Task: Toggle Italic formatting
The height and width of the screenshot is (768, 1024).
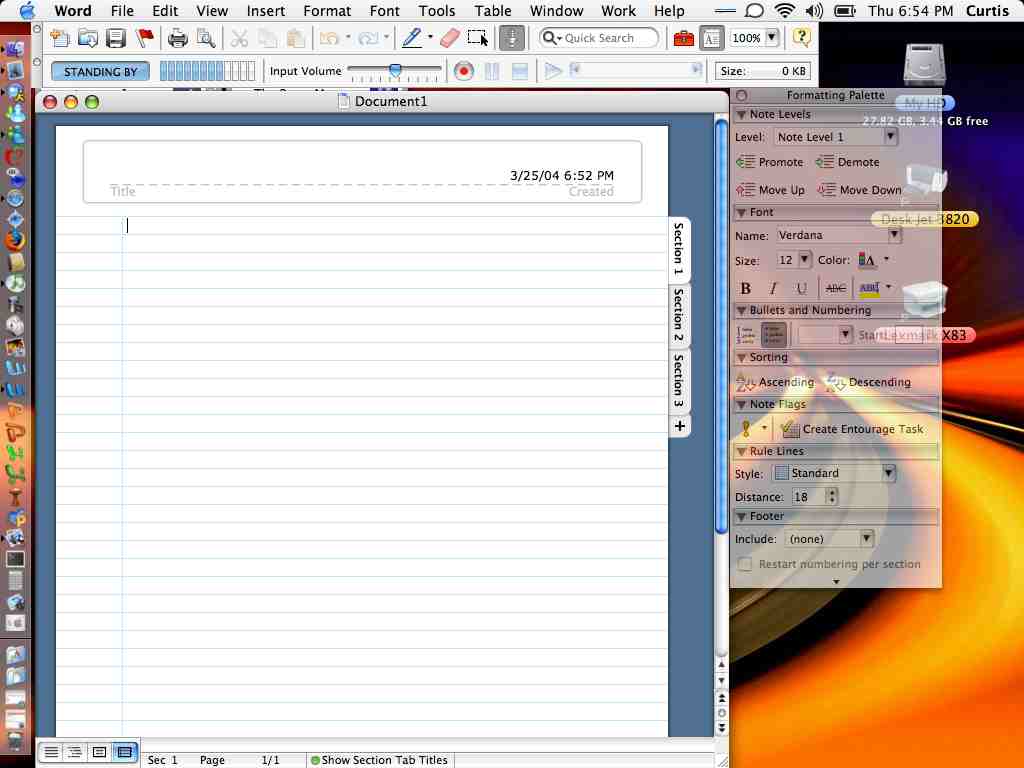Action: pyautogui.click(x=773, y=288)
